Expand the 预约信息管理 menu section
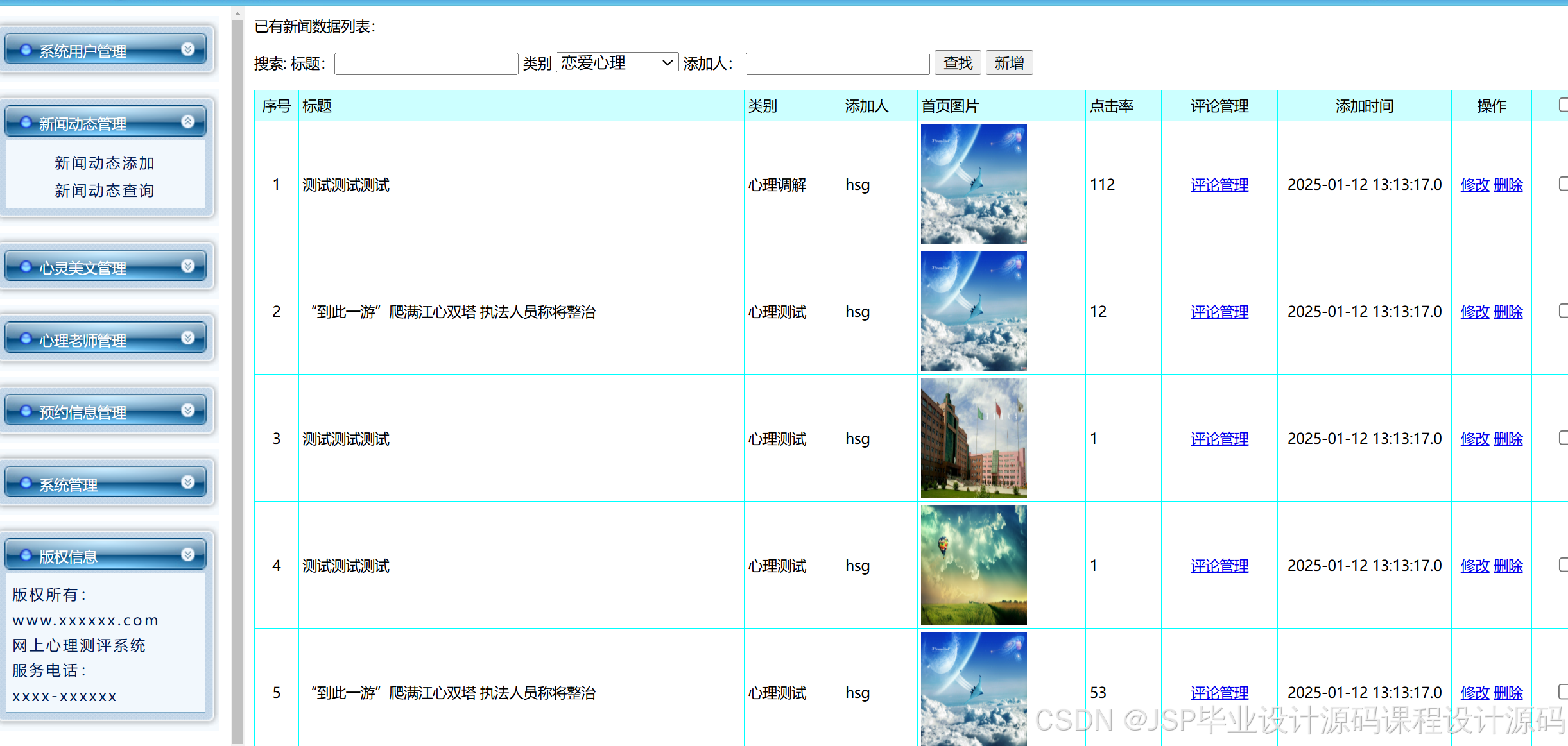The width and height of the screenshot is (1568, 746). pyautogui.click(x=83, y=412)
